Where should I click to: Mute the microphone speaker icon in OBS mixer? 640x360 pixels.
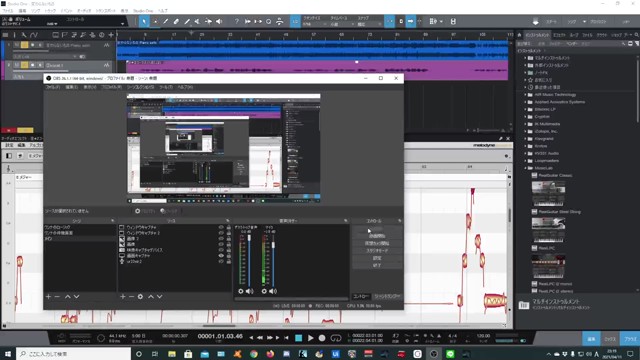point(273,291)
